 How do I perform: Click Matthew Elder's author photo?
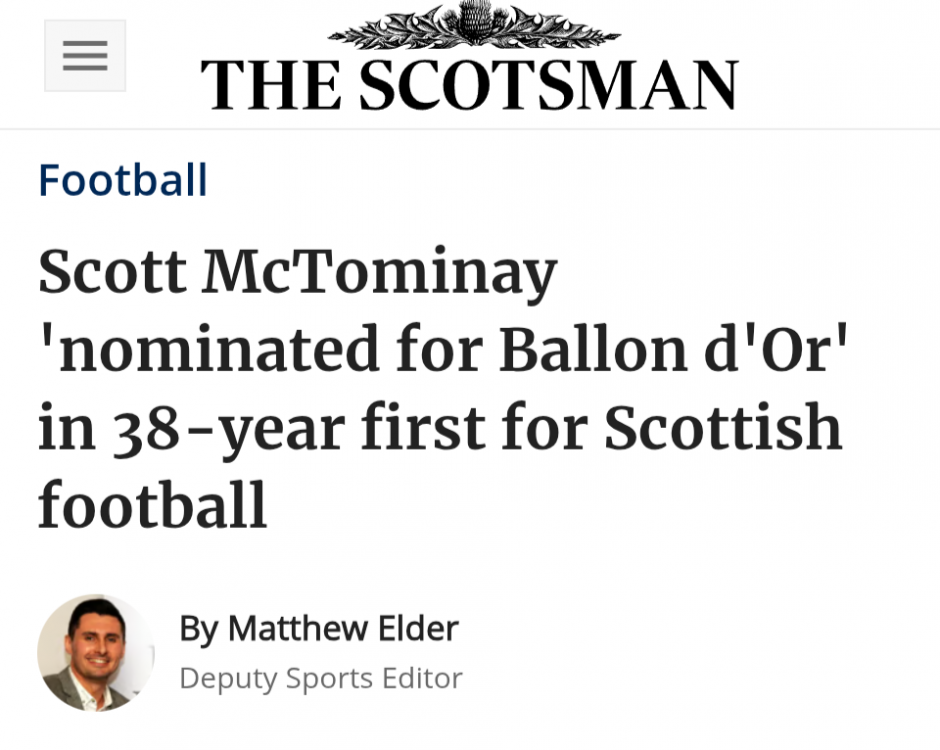[x=94, y=653]
